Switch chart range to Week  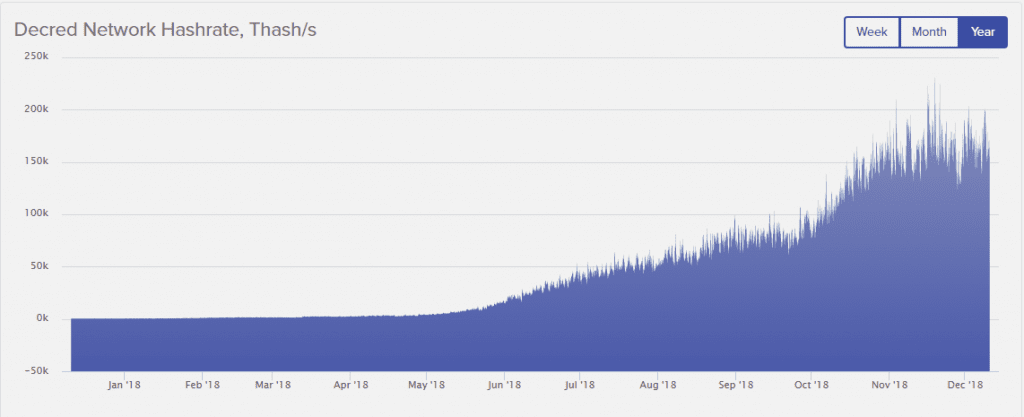[x=872, y=32]
